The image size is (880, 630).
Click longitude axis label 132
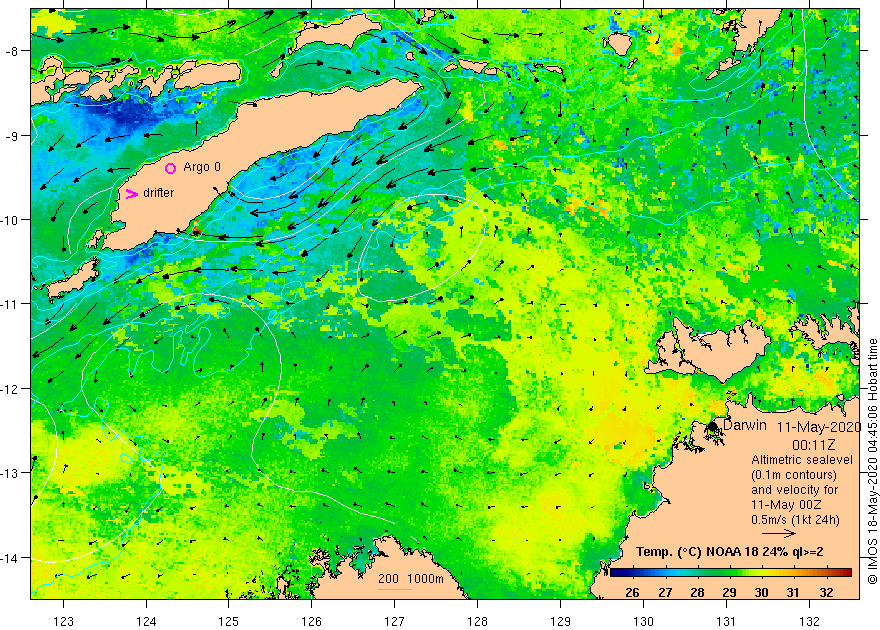(x=809, y=621)
